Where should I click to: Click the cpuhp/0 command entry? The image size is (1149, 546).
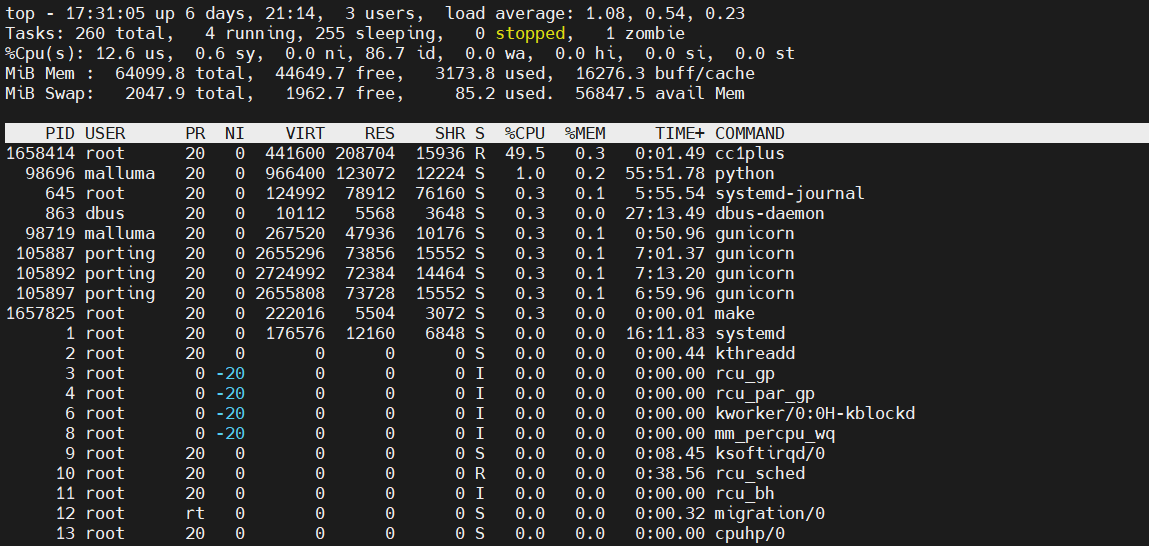pyautogui.click(x=750, y=534)
